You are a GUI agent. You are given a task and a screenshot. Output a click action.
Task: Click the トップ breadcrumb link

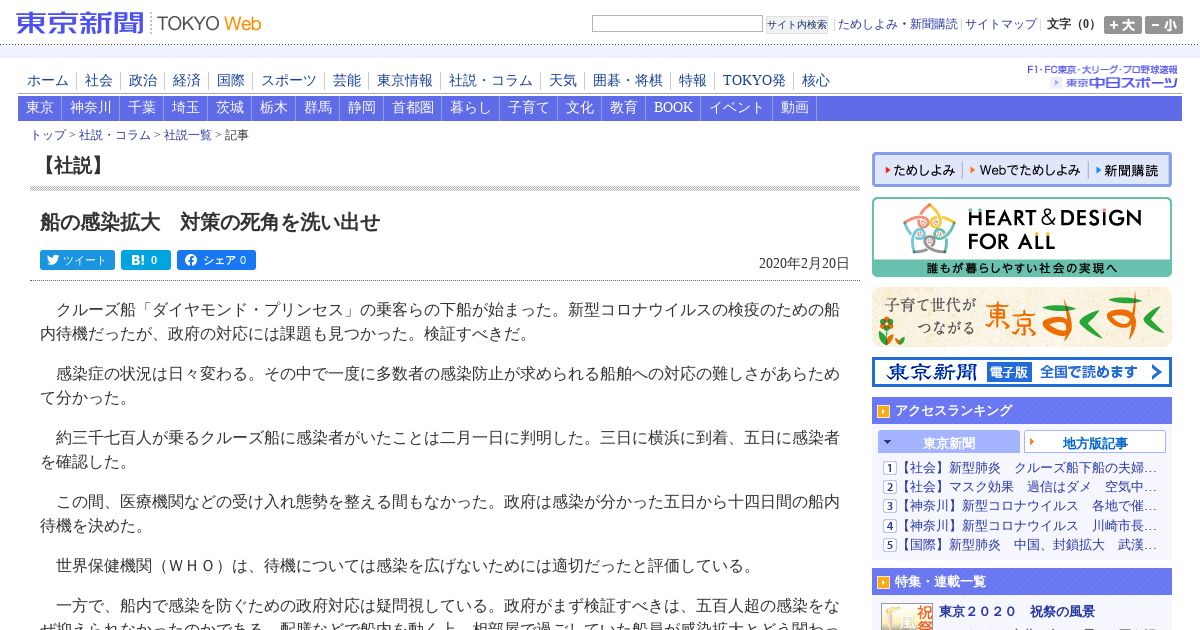[x=48, y=135]
